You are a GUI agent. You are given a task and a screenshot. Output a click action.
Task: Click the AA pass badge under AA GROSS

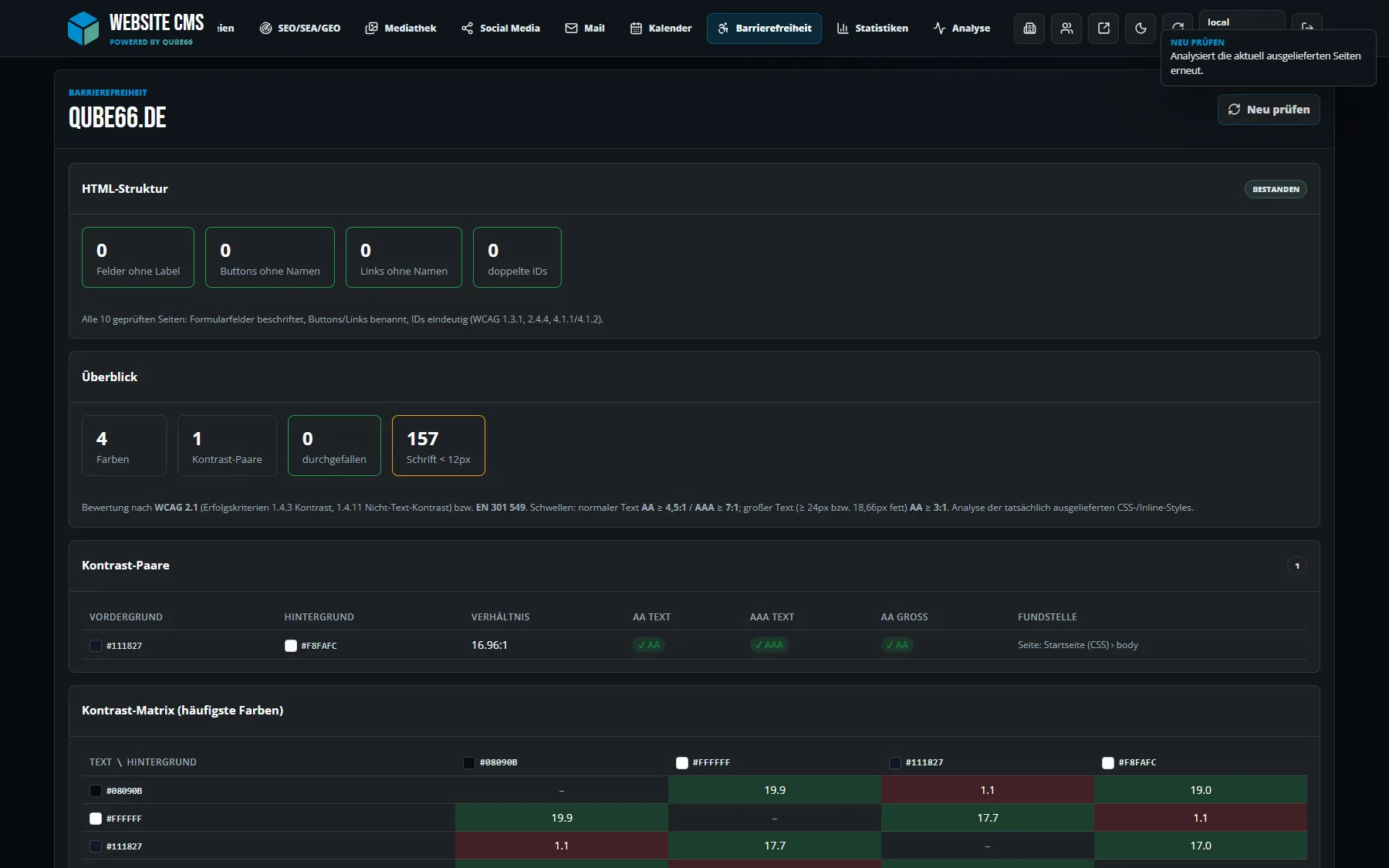pos(897,645)
